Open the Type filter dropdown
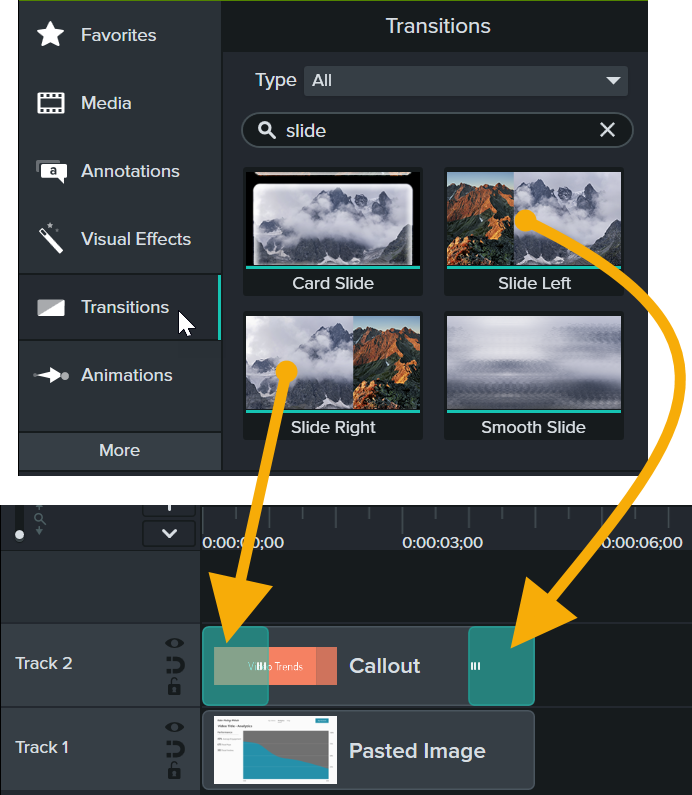 [x=465, y=80]
